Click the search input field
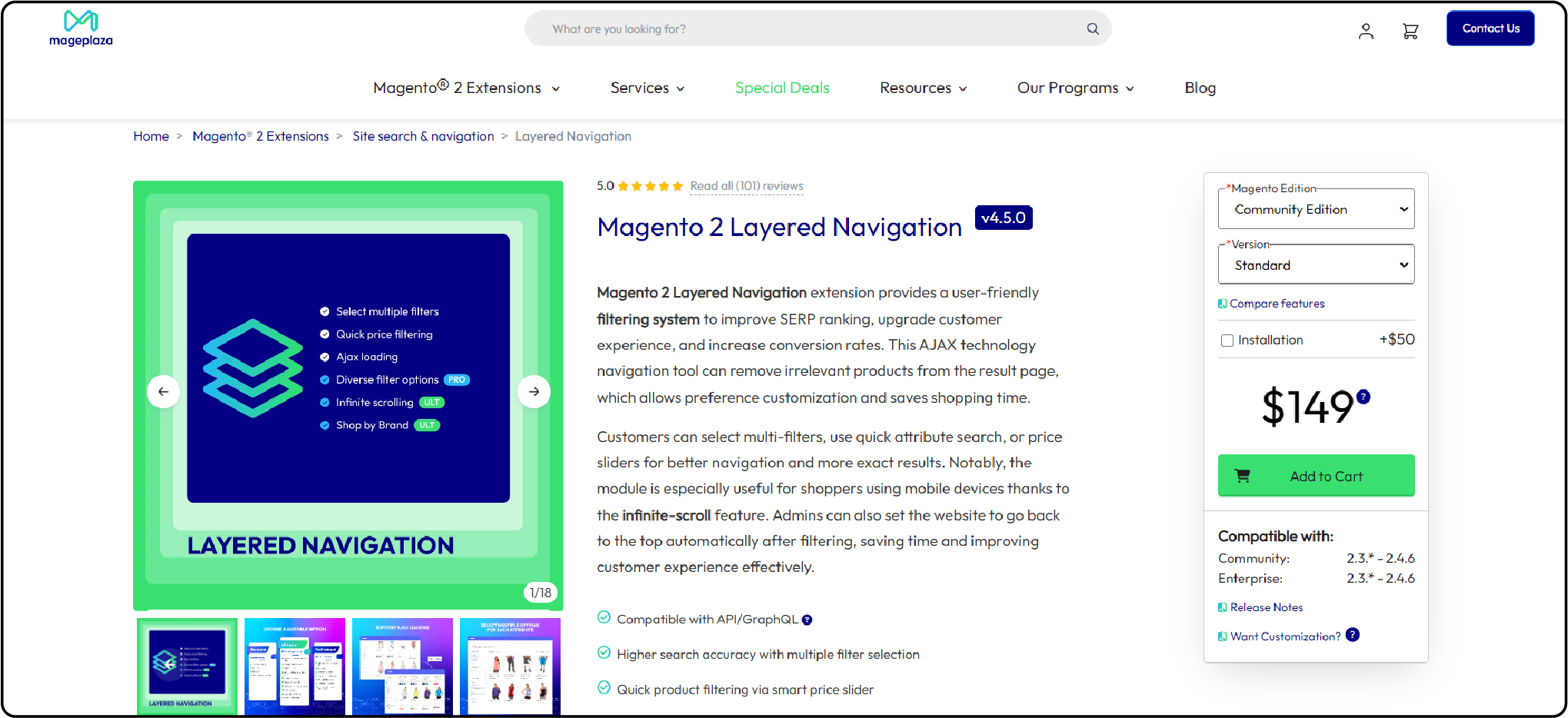 [x=817, y=28]
